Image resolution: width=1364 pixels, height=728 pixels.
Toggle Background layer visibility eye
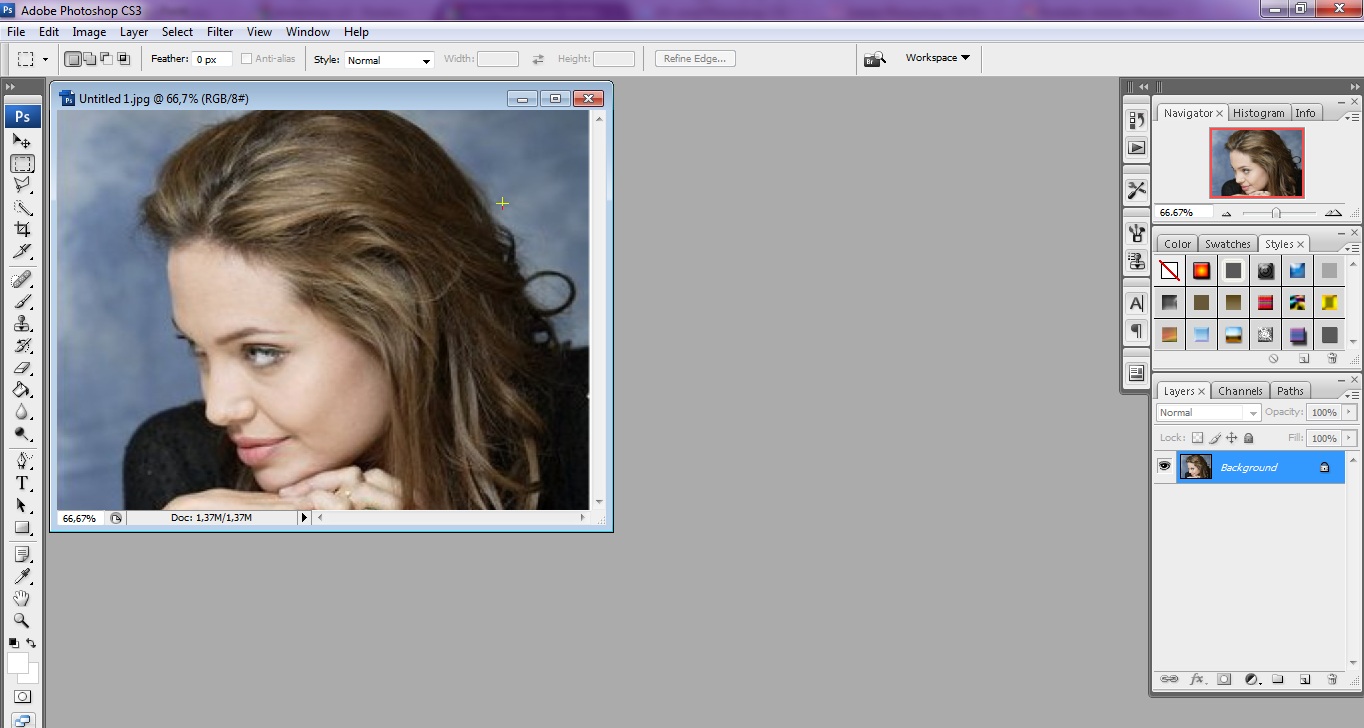point(1164,467)
